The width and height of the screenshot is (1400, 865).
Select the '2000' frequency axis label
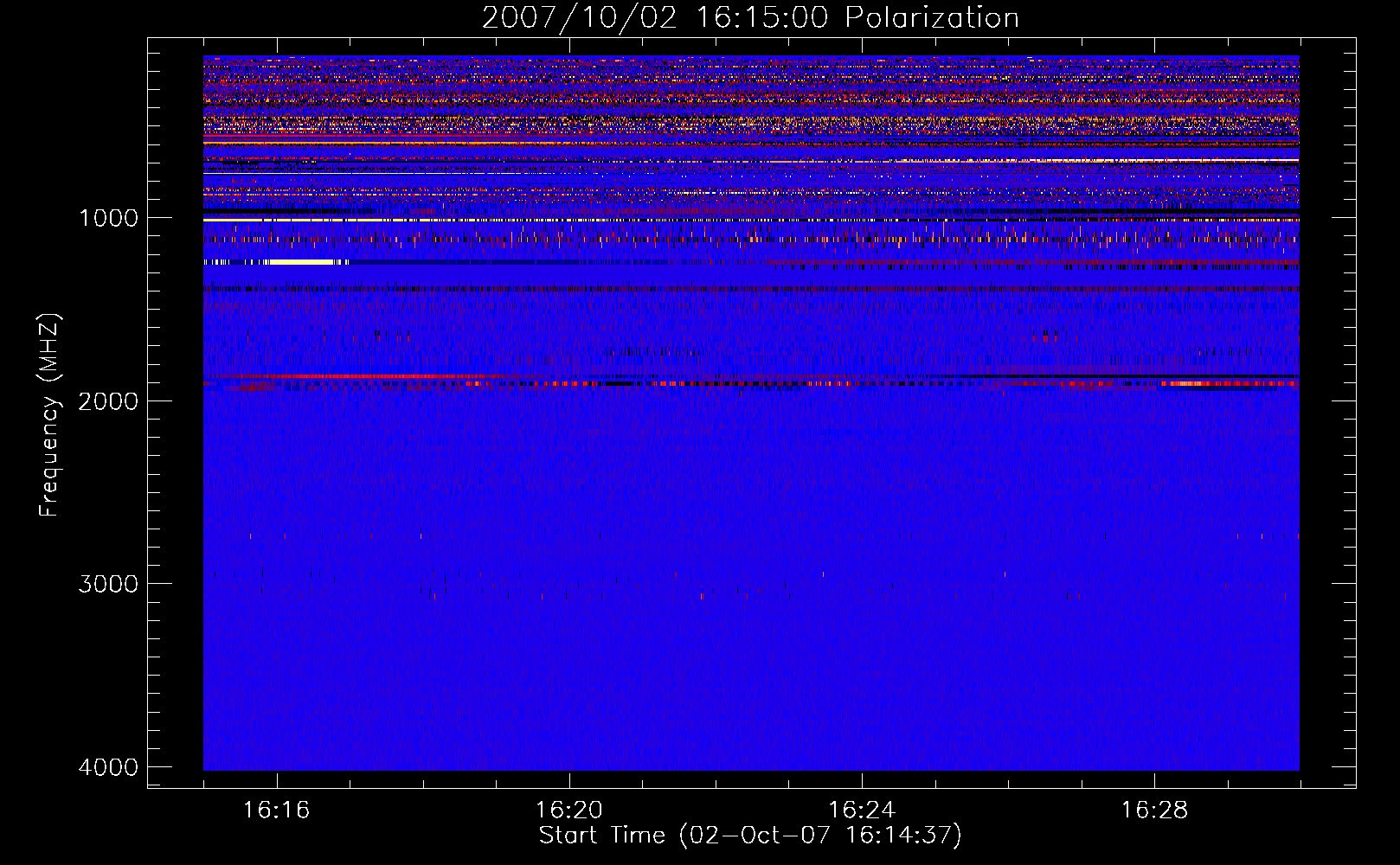pos(108,401)
